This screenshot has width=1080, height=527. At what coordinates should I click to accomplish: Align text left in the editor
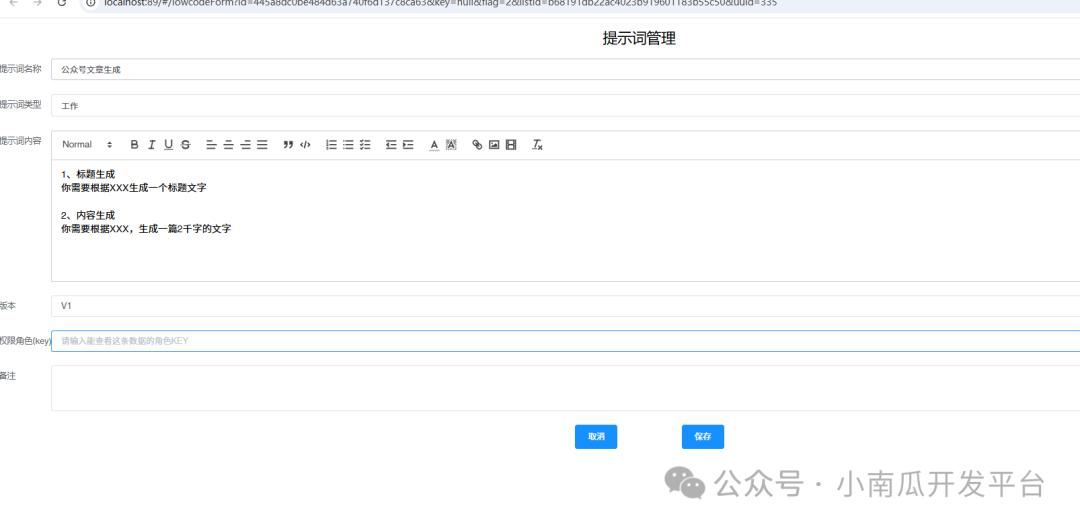211,145
